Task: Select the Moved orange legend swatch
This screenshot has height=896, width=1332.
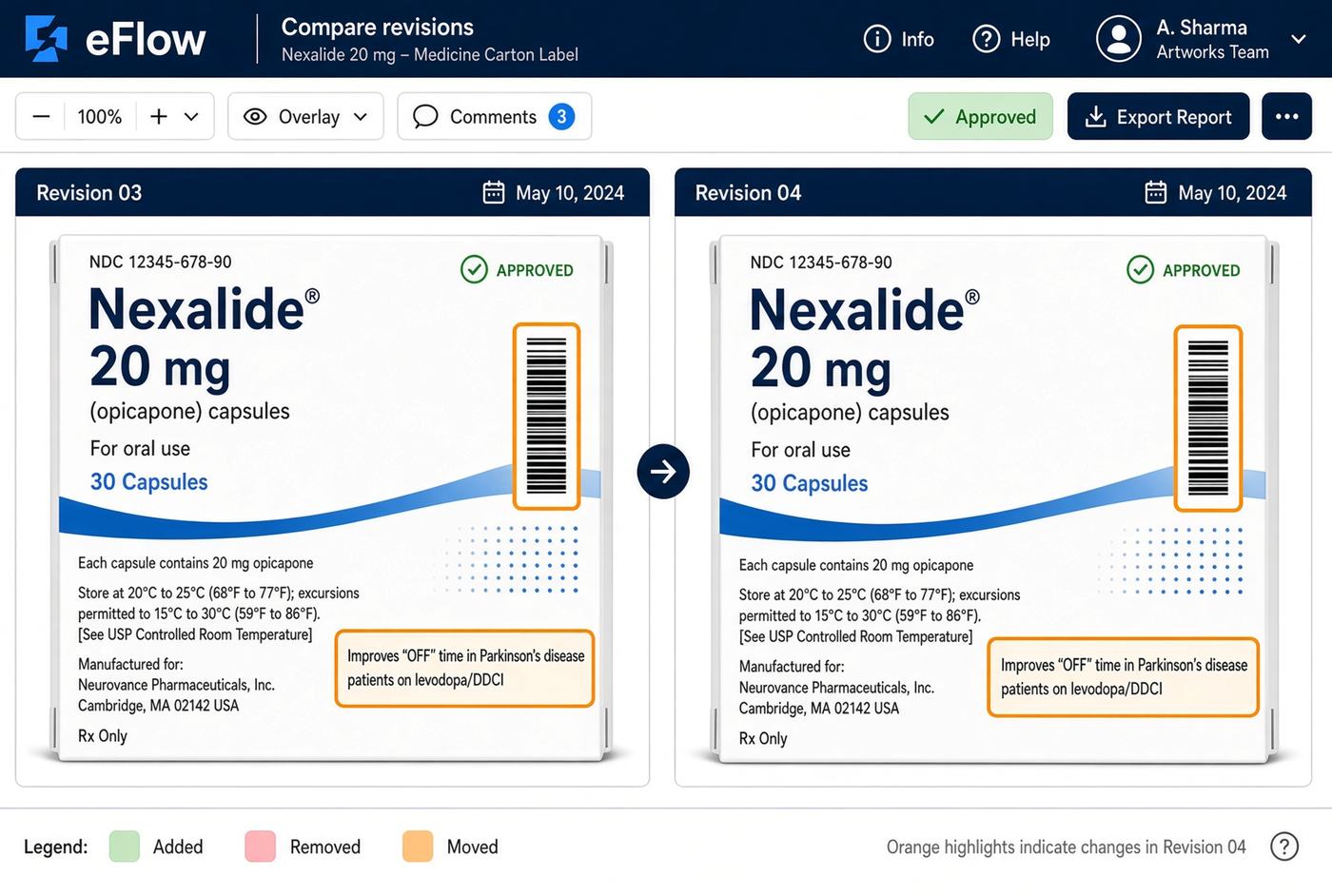Action: [x=418, y=847]
